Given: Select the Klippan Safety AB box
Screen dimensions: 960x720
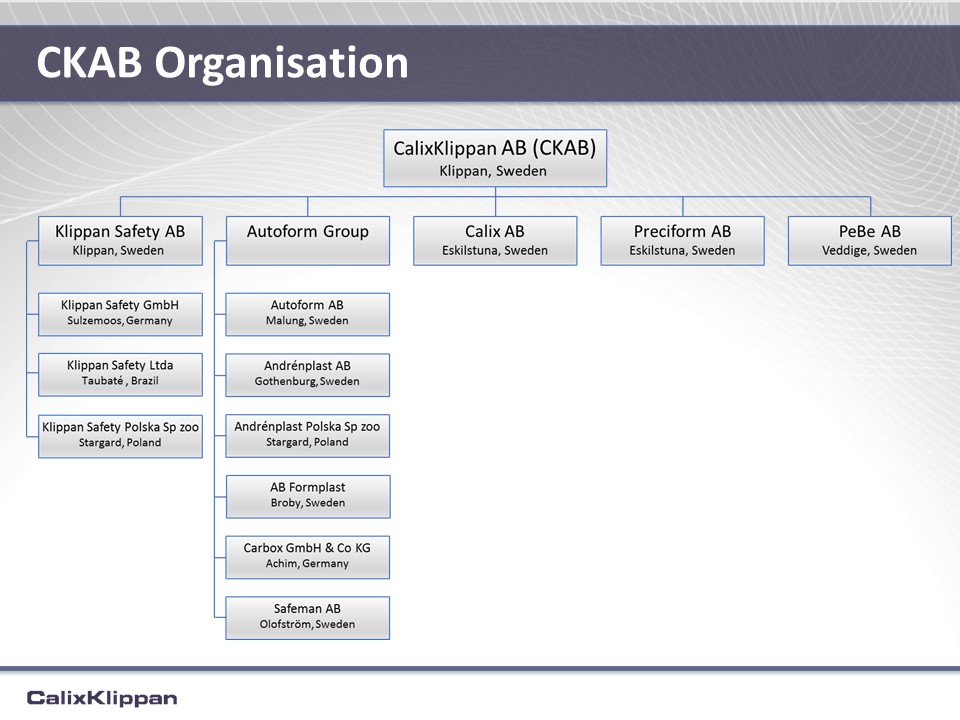Looking at the screenshot, I should tap(120, 241).
